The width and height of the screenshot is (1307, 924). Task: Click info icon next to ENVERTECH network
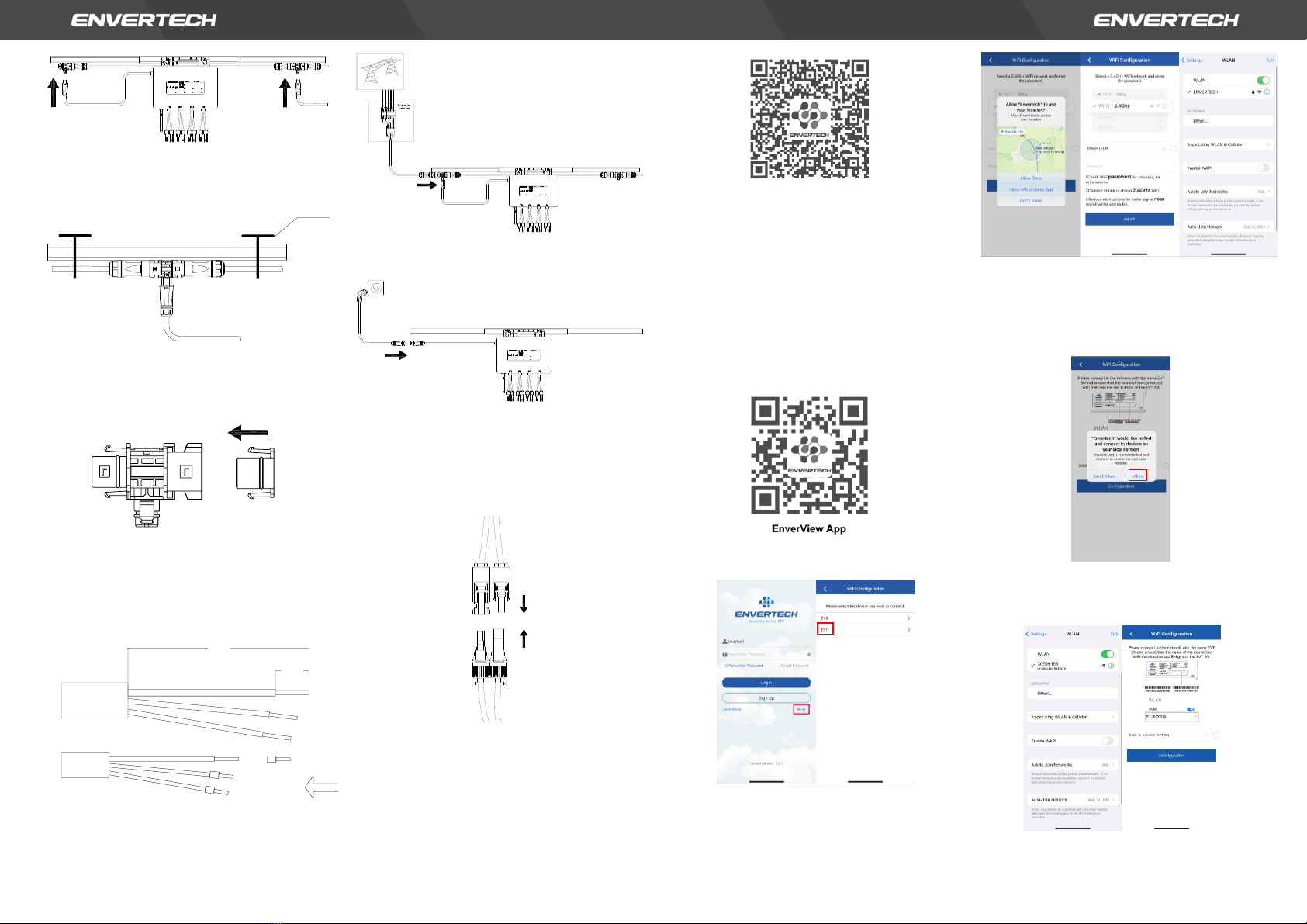[1267, 92]
